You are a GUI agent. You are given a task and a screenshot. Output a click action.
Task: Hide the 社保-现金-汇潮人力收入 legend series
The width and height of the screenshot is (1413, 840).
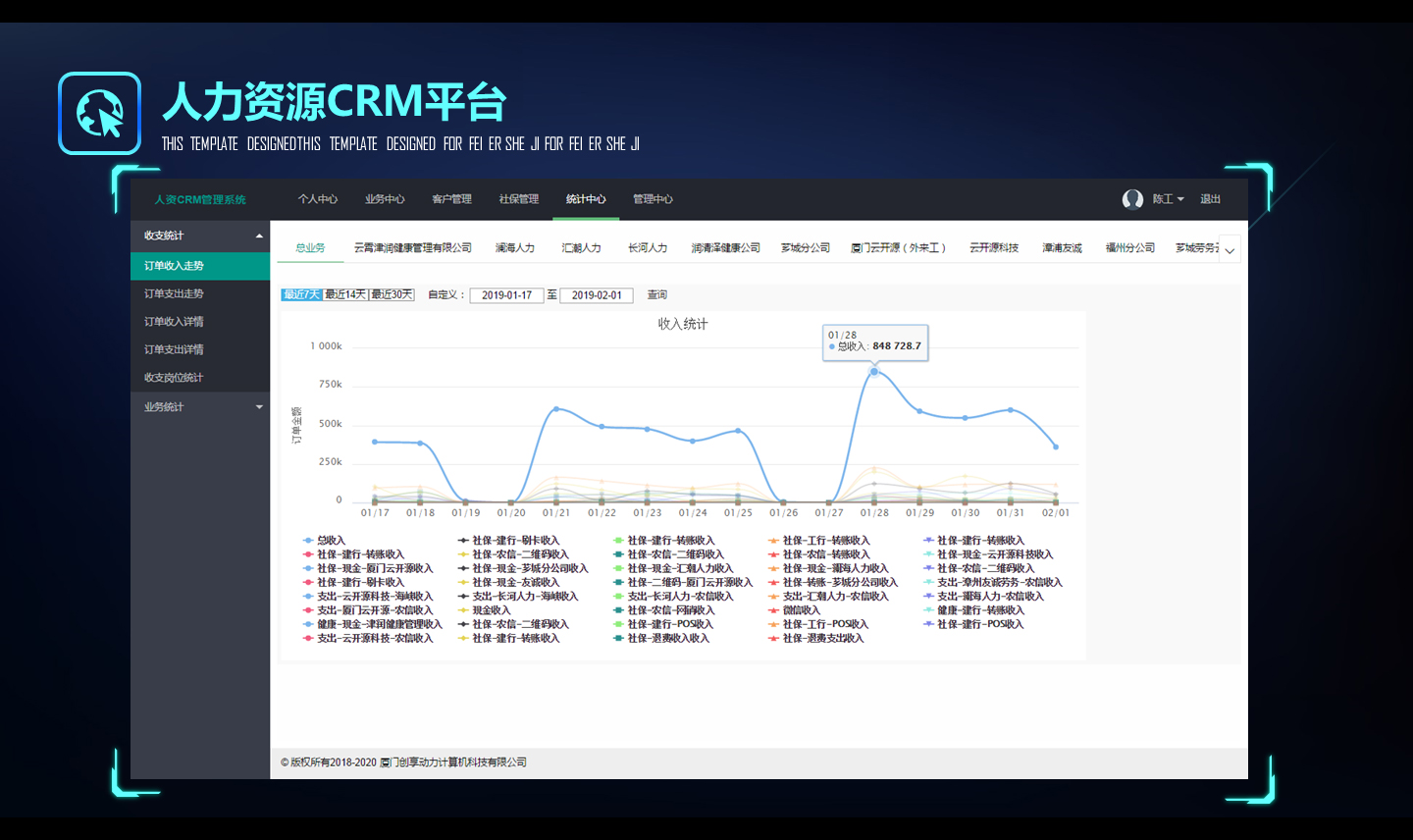(x=673, y=568)
